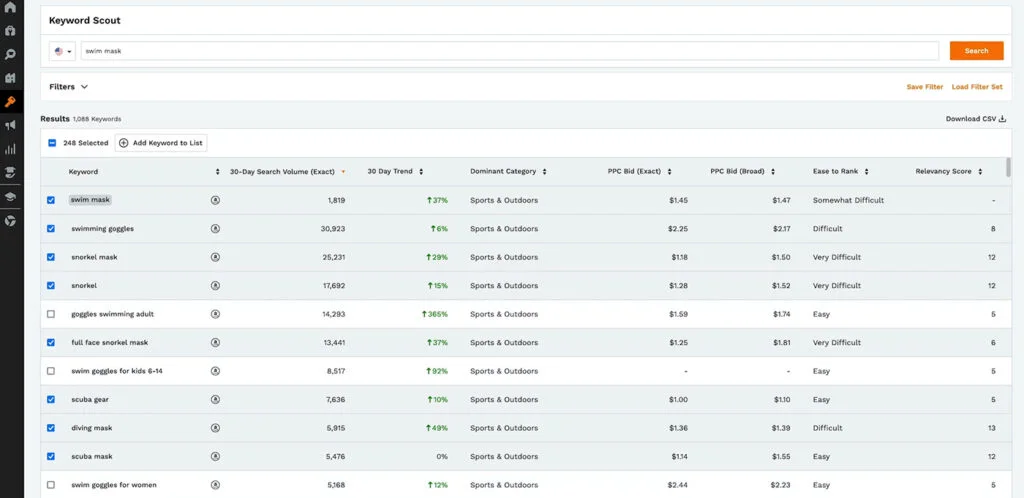Sort by Keyword column arrows
The width and height of the screenshot is (1024, 498).
click(217, 172)
